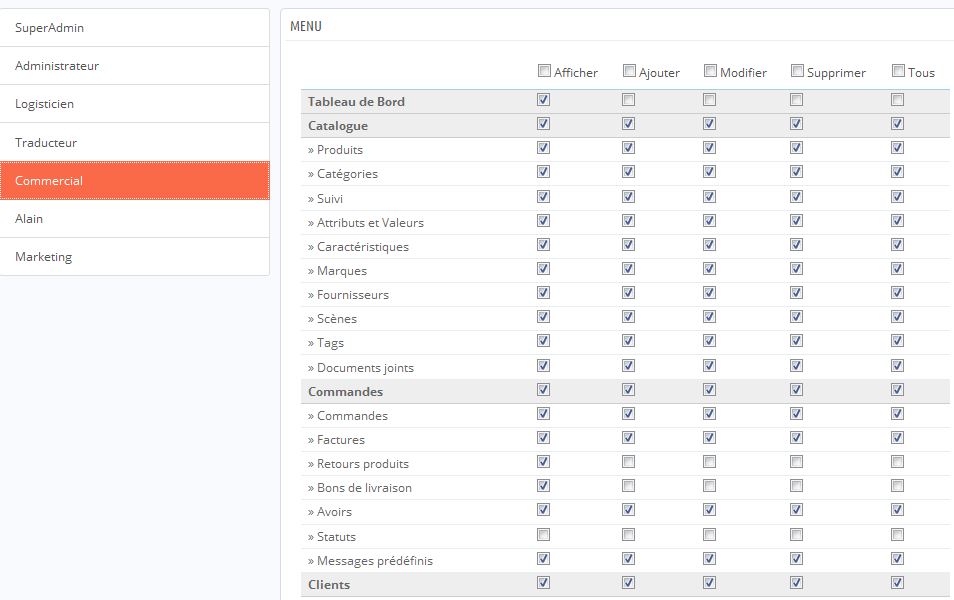Uncheck Afficher for Produits row

point(543,147)
